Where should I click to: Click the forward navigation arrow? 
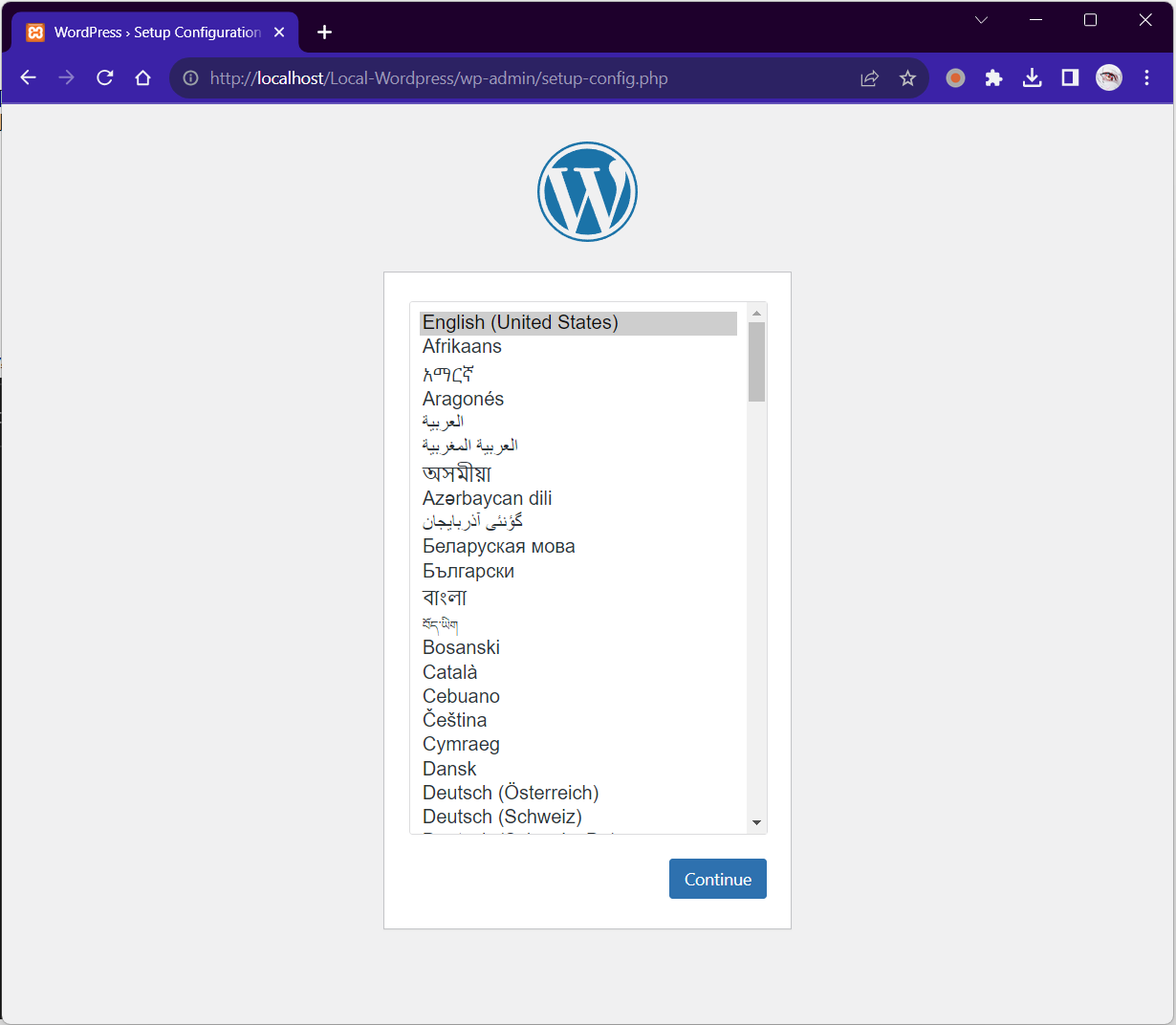pyautogui.click(x=67, y=78)
